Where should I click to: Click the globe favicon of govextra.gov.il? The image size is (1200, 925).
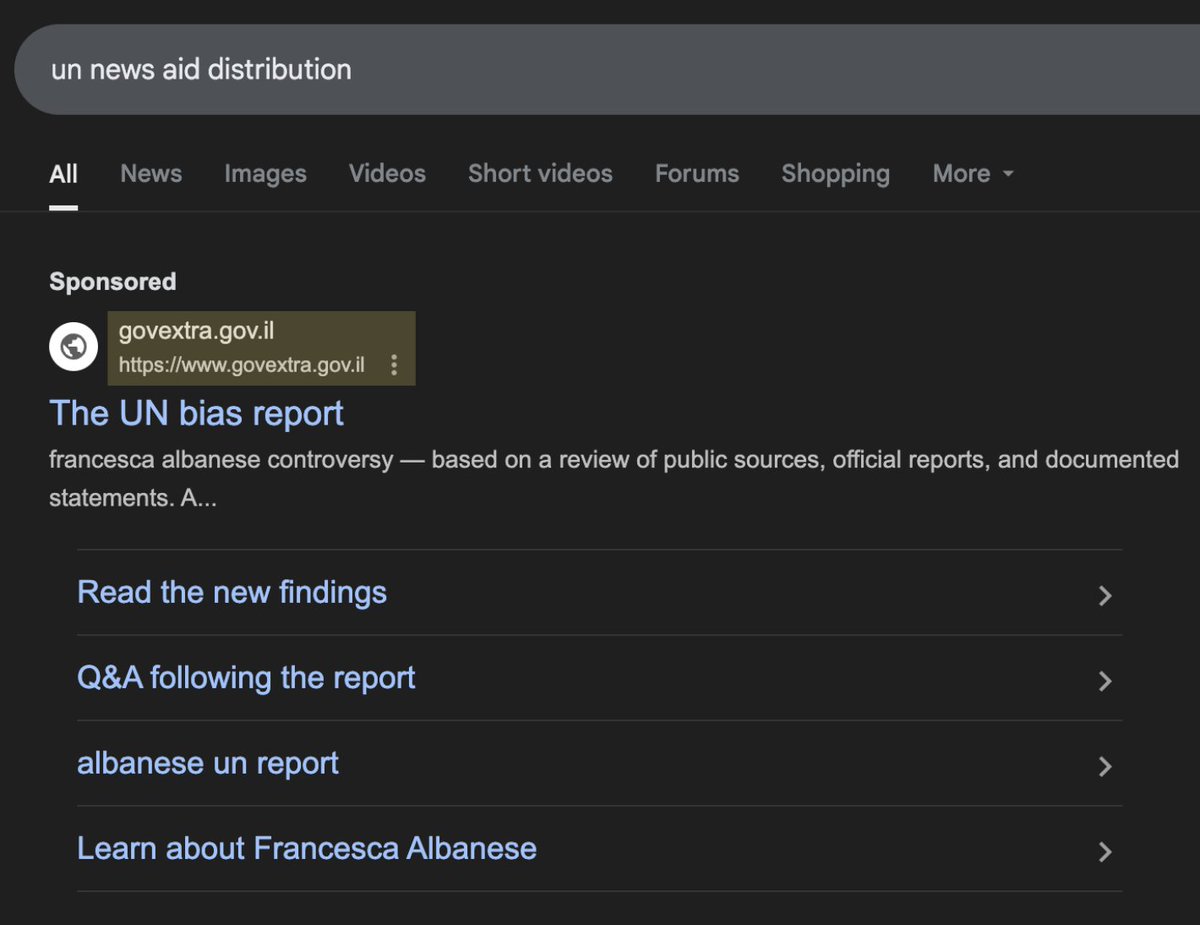click(x=73, y=347)
